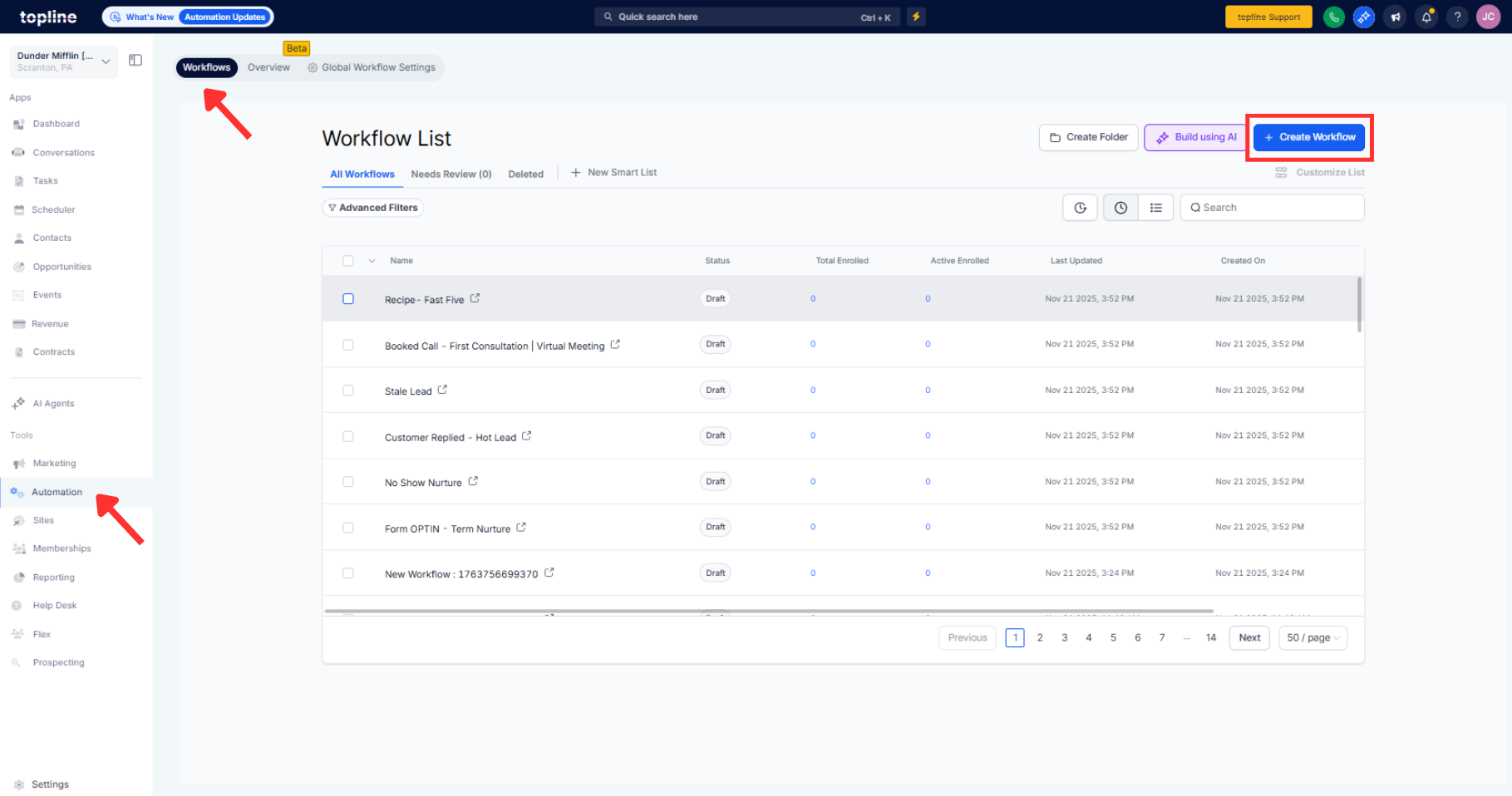Viewport: 1512px width, 796px height.
Task: Switch to the list view icon
Action: [x=1155, y=208]
